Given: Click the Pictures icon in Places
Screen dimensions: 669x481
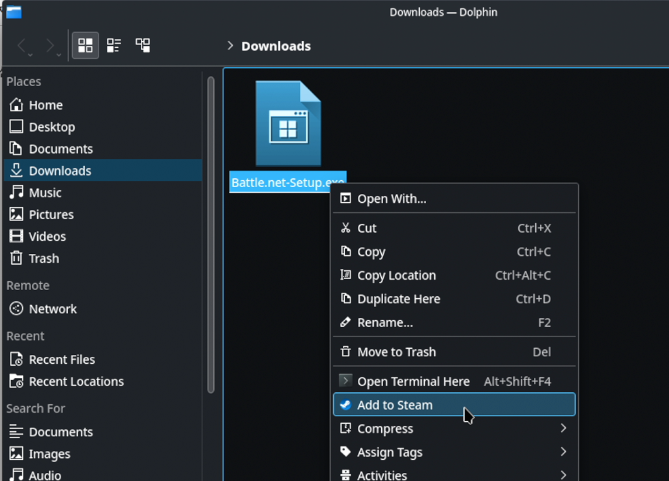Looking at the screenshot, I should [16, 214].
